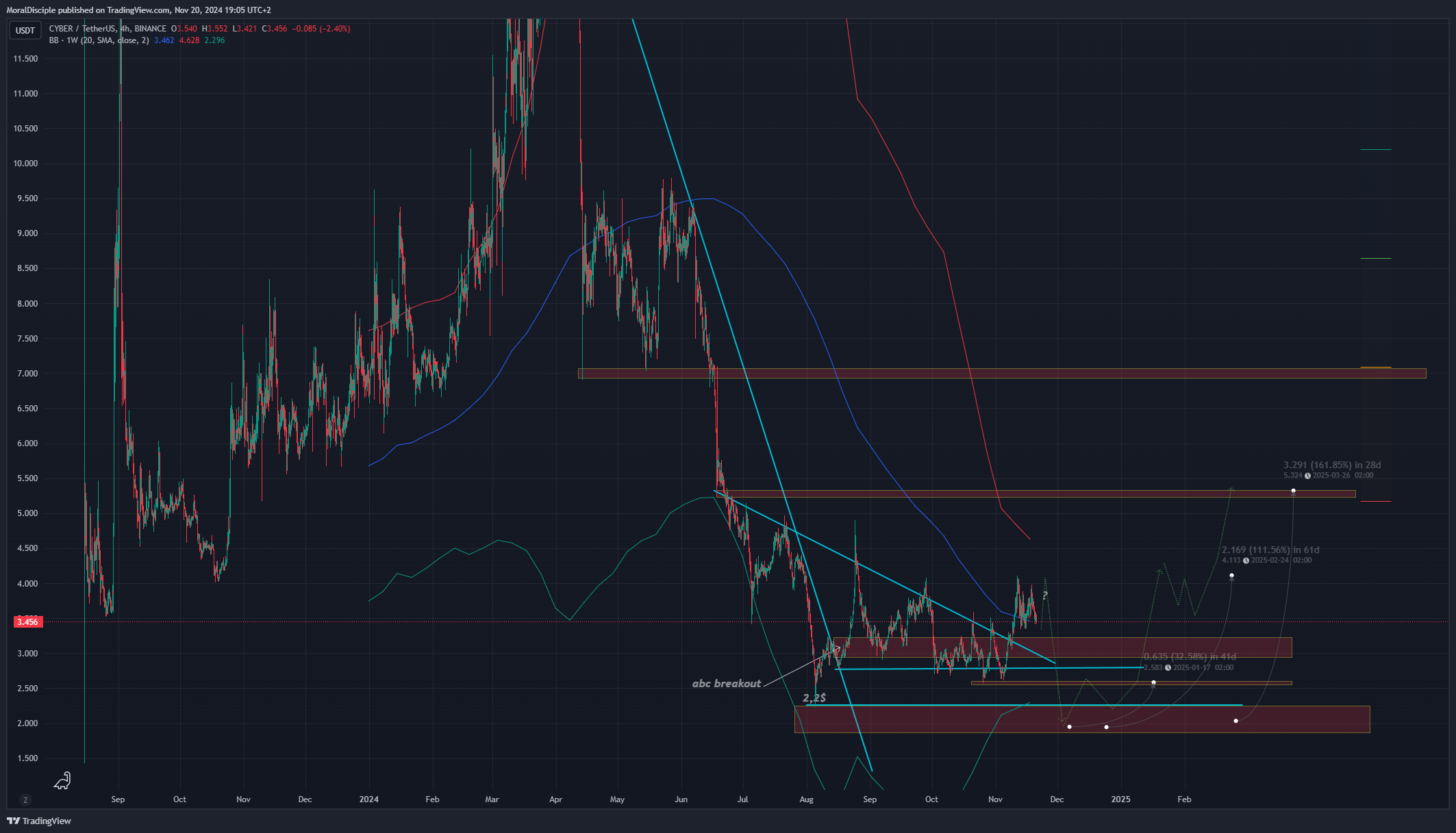This screenshot has height=833, width=1456.
Task: Click clock icon beside 2025-03-26 date
Action: click(1307, 475)
